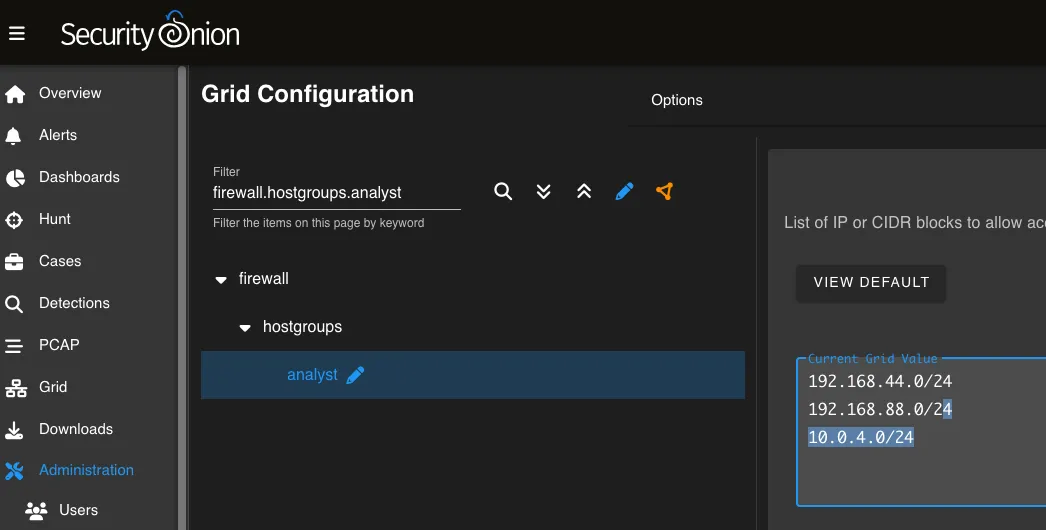Open the hamburger navigation menu

coord(16,34)
